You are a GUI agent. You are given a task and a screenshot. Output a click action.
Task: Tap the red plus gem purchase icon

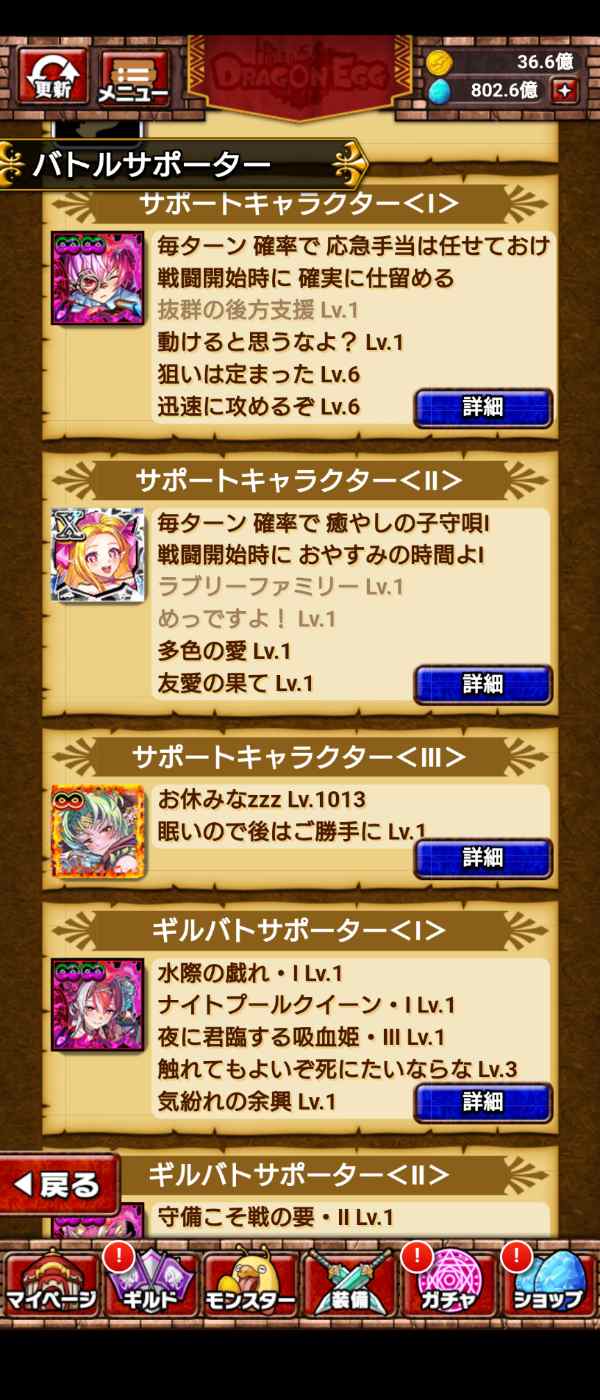[566, 91]
